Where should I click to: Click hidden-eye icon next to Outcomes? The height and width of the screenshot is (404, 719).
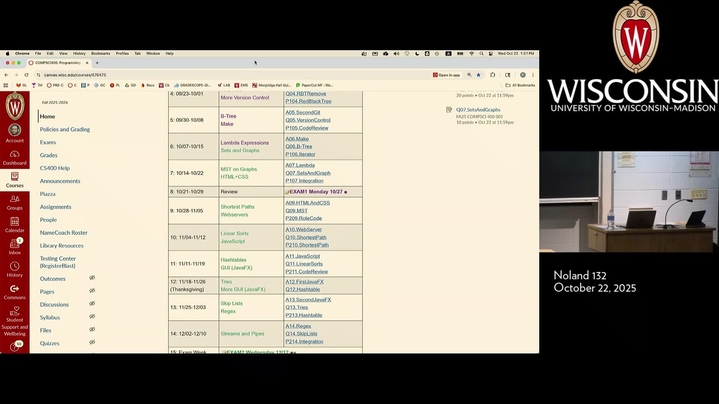[x=92, y=278]
